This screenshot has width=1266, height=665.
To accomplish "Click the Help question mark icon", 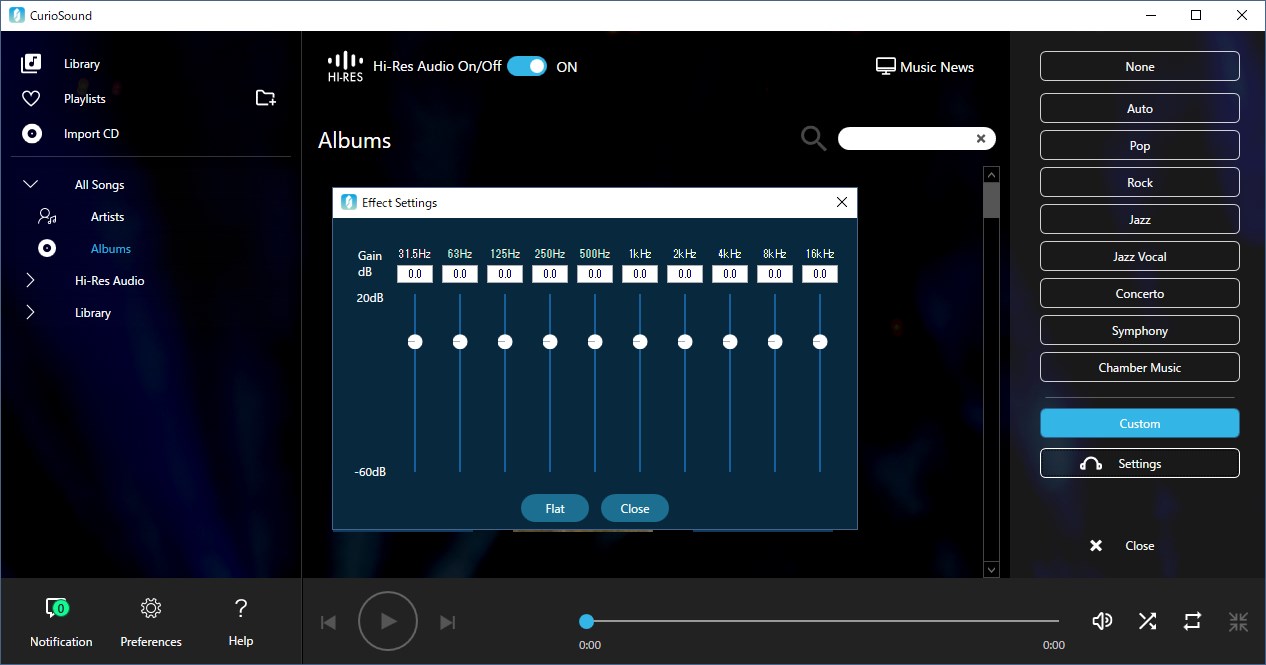I will pos(241,607).
